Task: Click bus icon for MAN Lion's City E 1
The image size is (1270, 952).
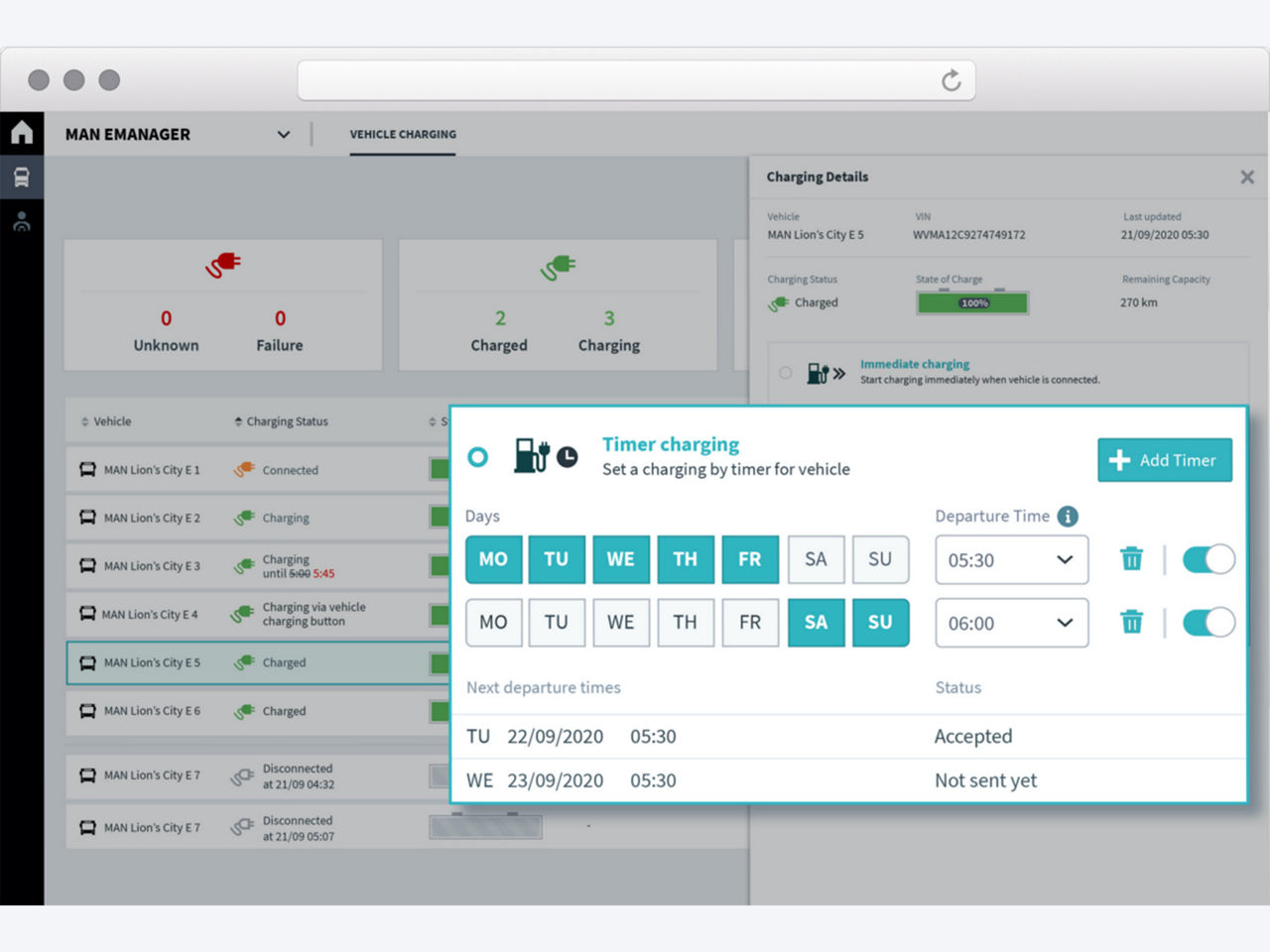Action: [87, 469]
